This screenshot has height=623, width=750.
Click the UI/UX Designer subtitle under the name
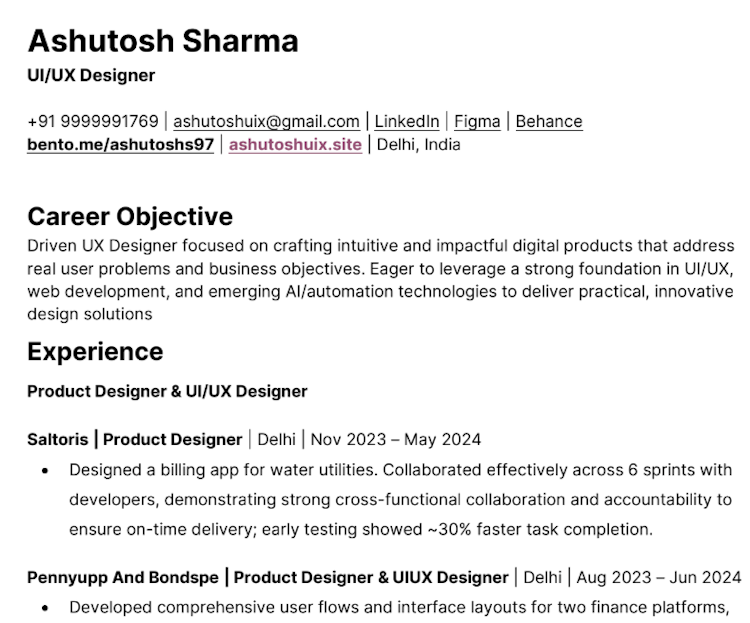click(x=91, y=76)
